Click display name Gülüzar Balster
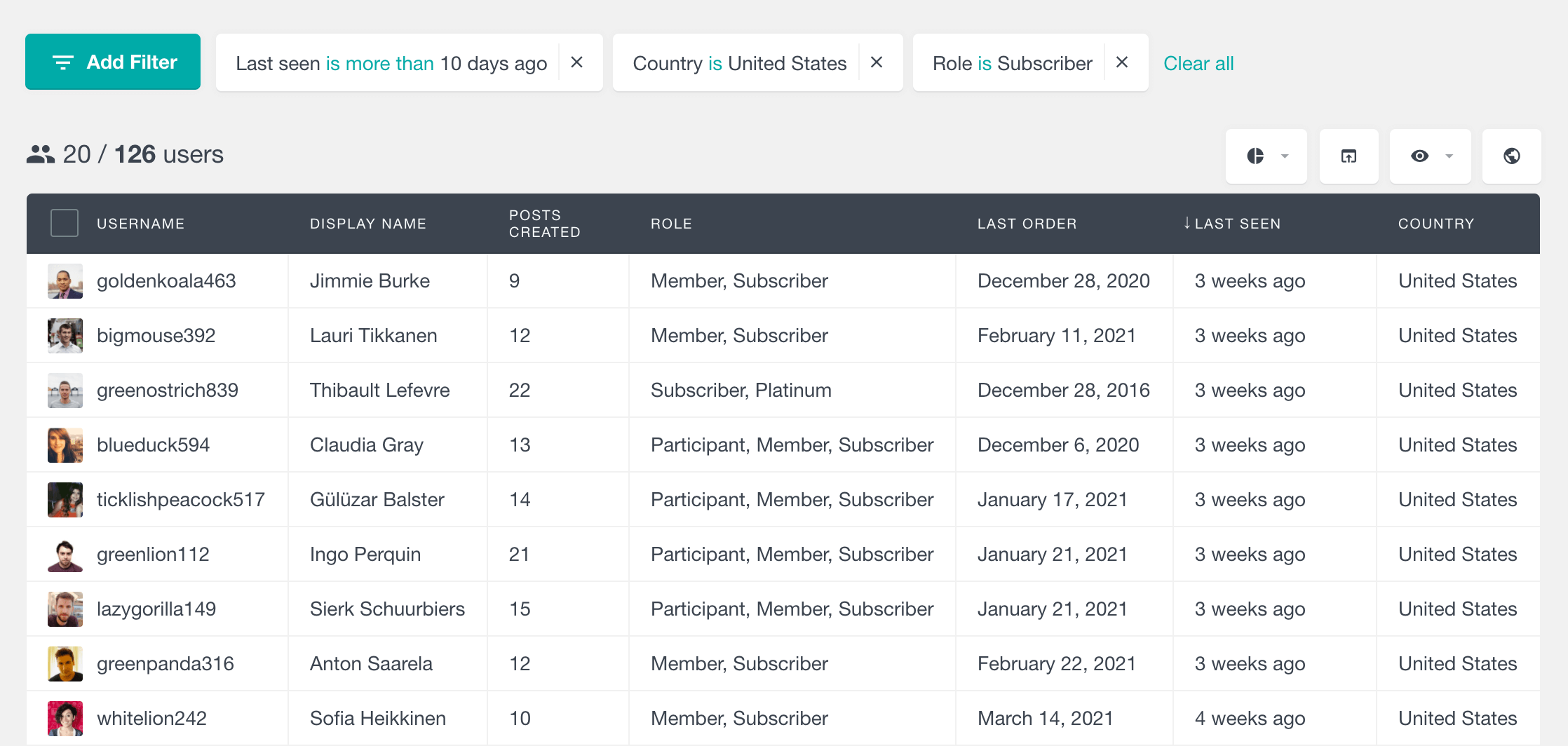Image resolution: width=1568 pixels, height=746 pixels. (377, 500)
